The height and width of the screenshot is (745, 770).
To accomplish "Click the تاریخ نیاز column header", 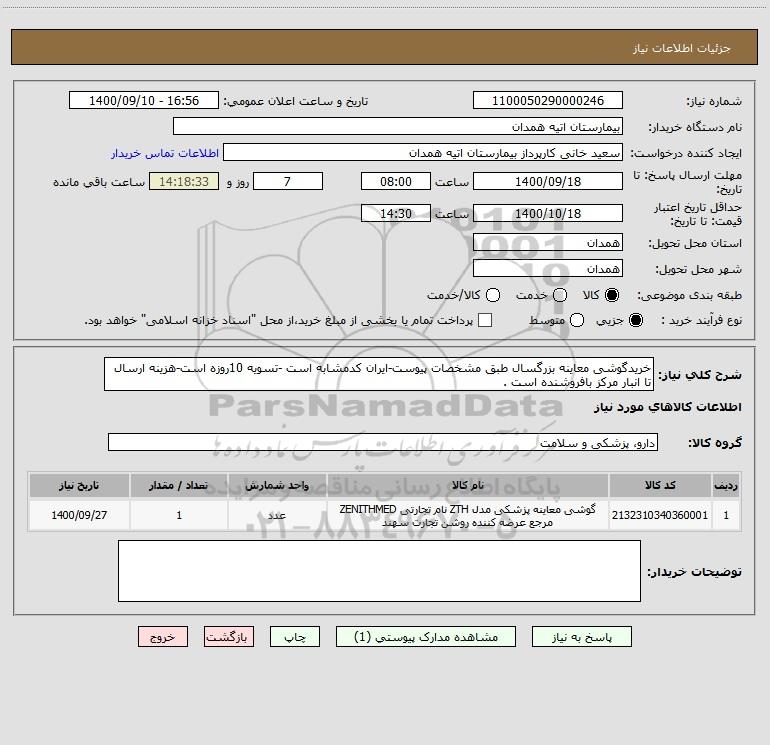I will pos(79,485).
